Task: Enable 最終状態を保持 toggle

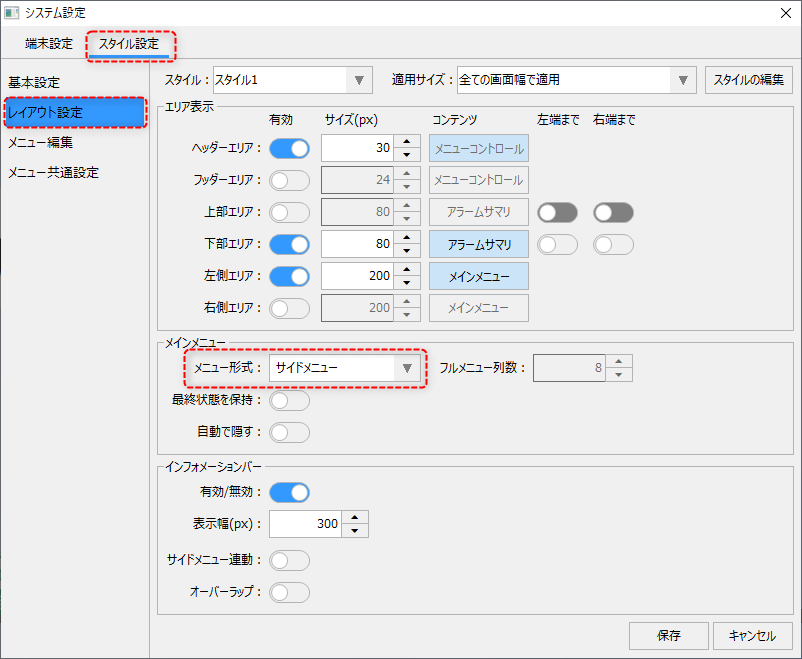Action: (x=290, y=401)
